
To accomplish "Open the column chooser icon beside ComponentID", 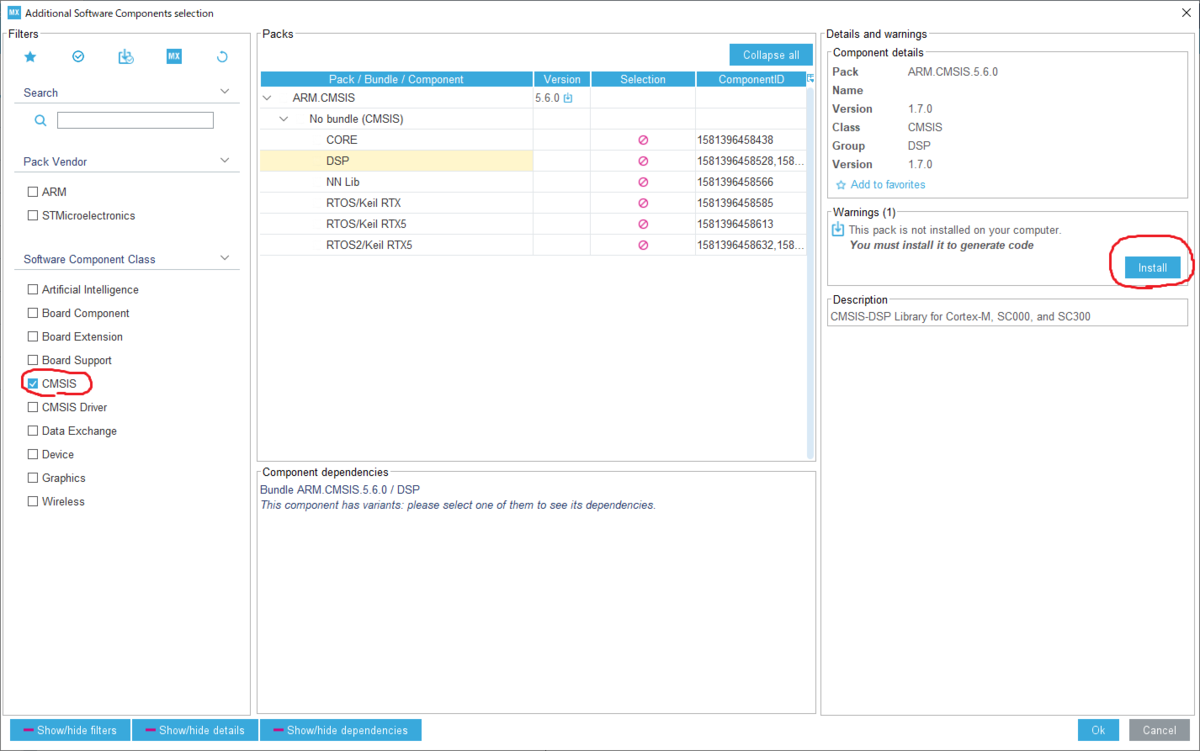I will (x=811, y=79).
